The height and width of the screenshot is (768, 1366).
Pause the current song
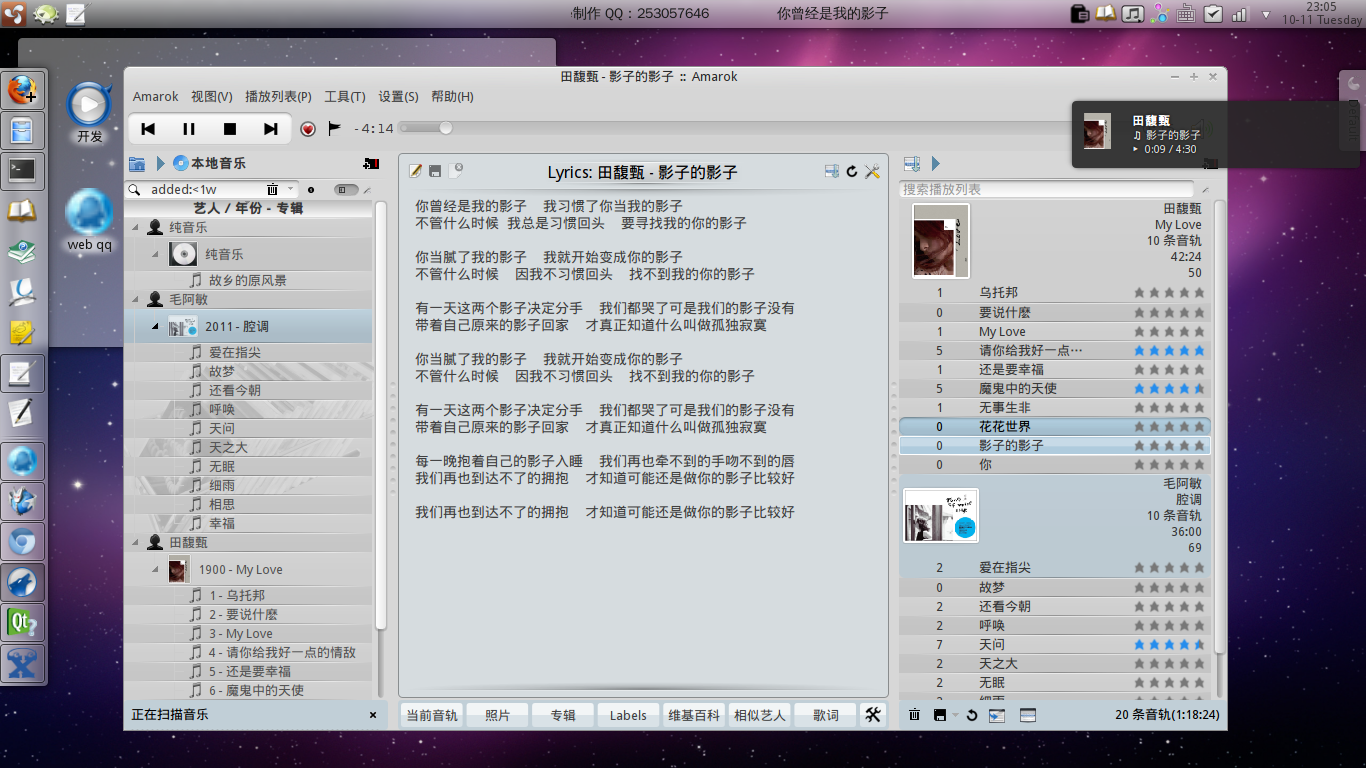point(189,129)
